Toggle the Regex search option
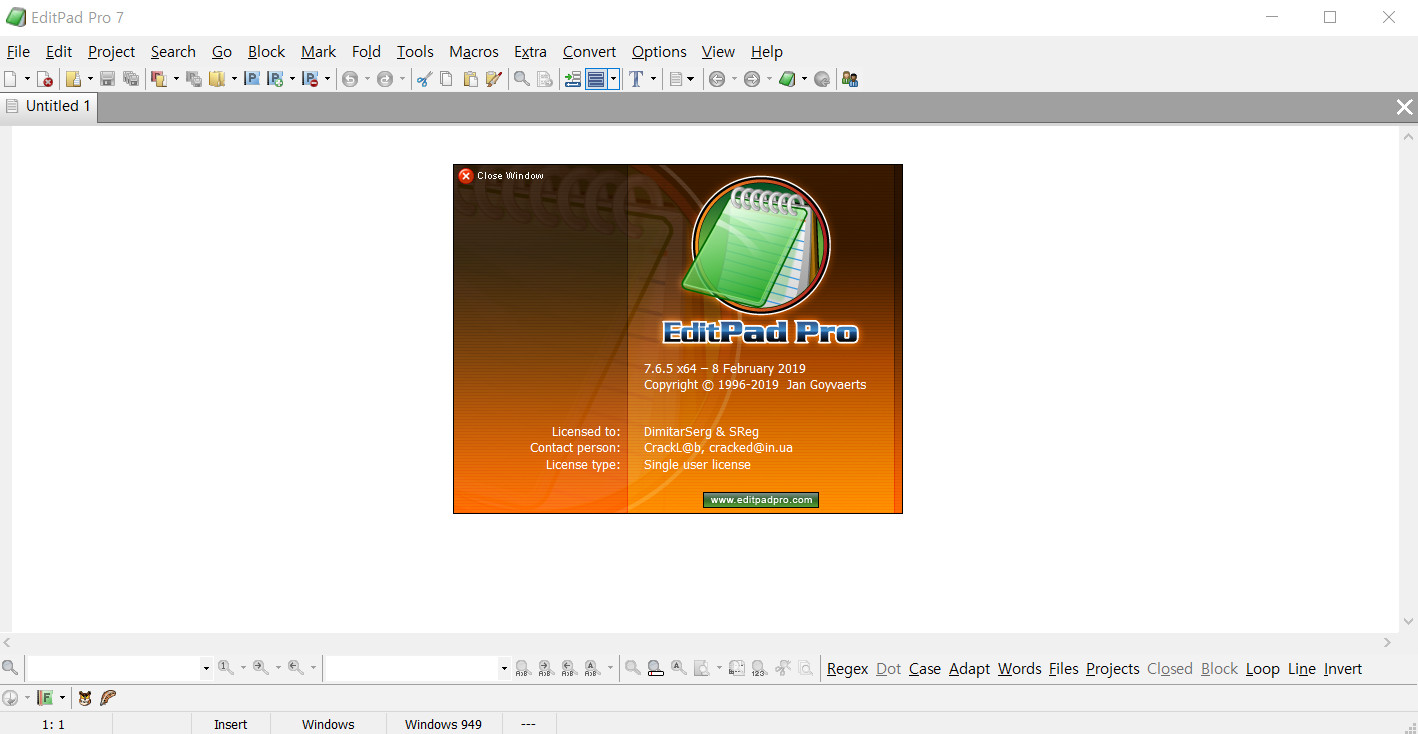Viewport: 1418px width, 734px height. tap(847, 669)
